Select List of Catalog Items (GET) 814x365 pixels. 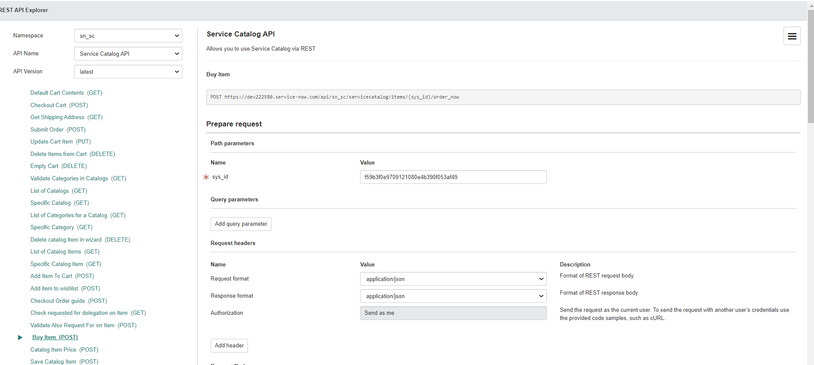[65, 252]
